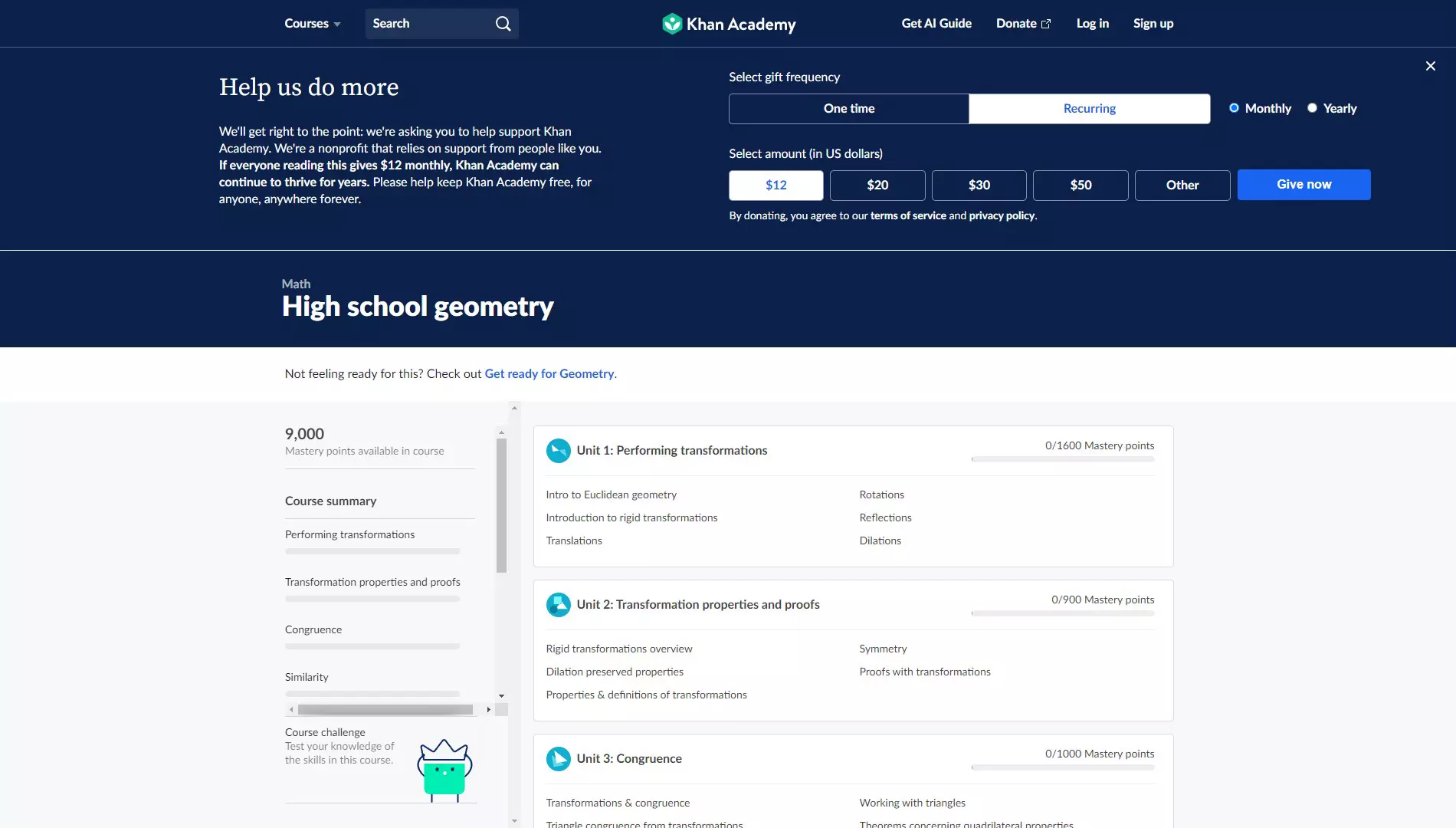
Task: Open the Get ready for Geometry link
Action: (549, 373)
